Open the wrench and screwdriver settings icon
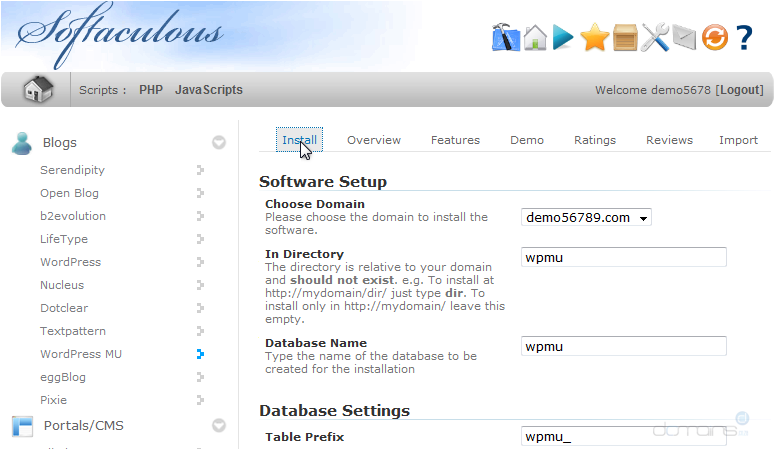 655,38
